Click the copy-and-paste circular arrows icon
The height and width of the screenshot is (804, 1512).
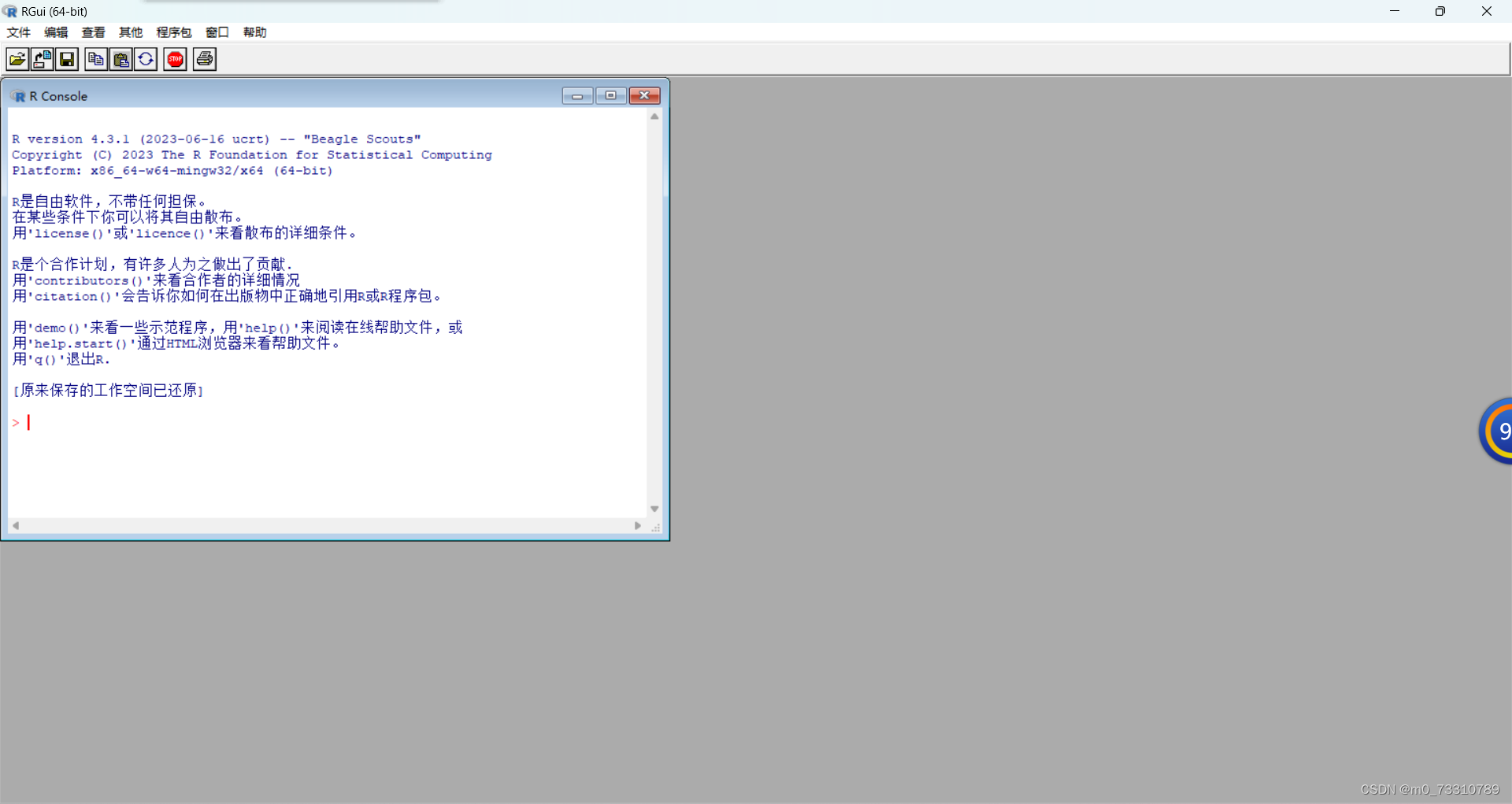click(x=146, y=59)
